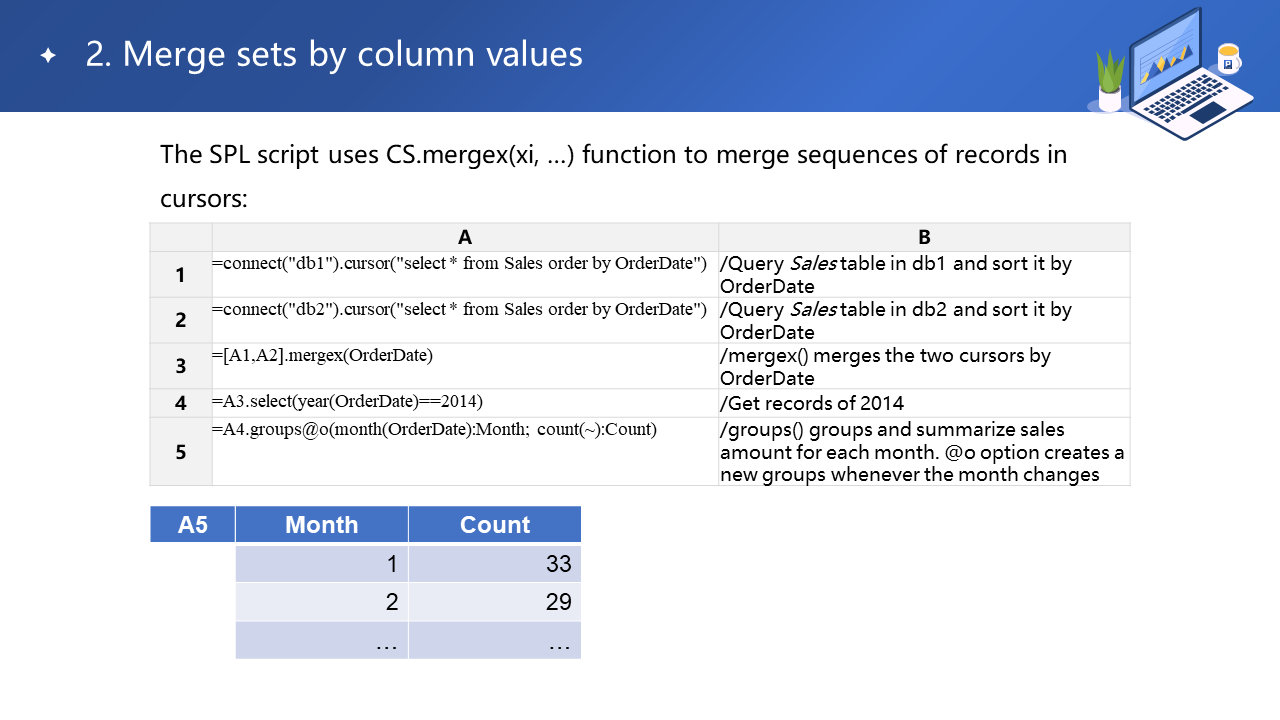This screenshot has height=720, width=1280.
Task: Click the sparkle bullet icon in the header
Action: (48, 55)
